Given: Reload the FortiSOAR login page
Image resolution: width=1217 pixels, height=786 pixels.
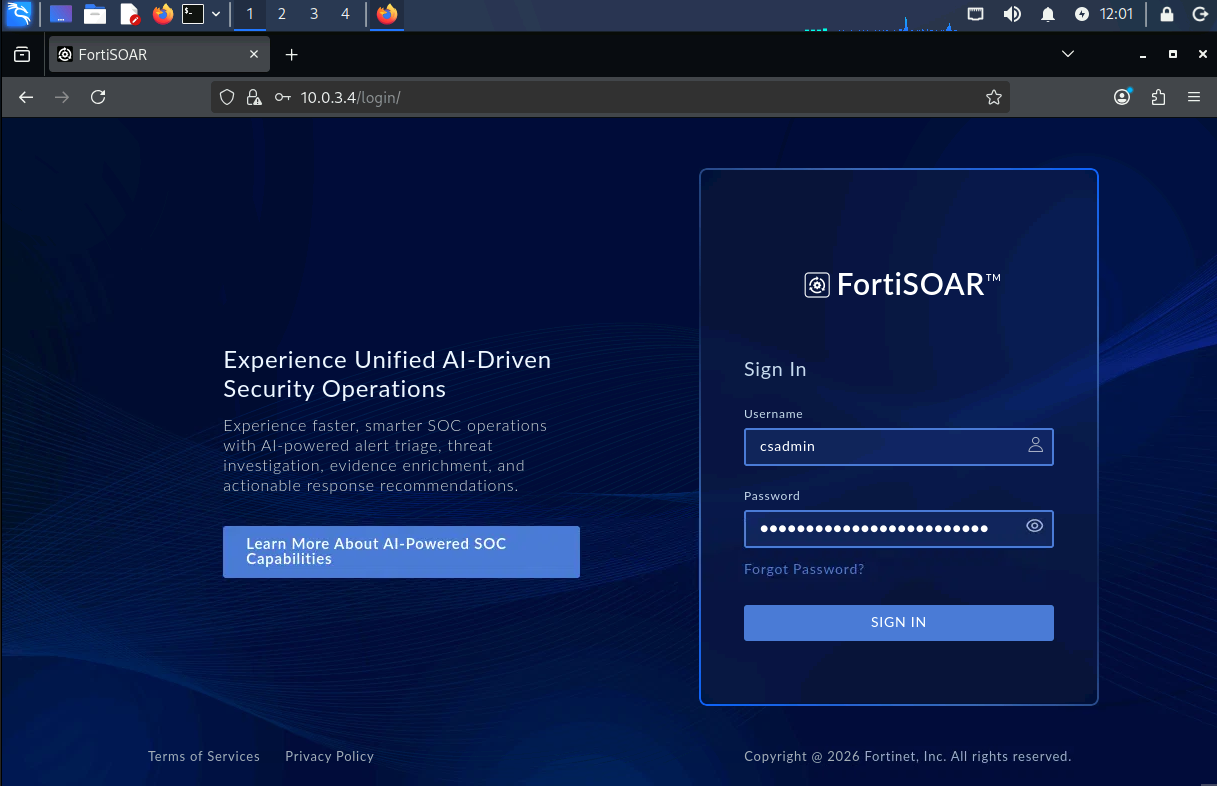Looking at the screenshot, I should [98, 97].
